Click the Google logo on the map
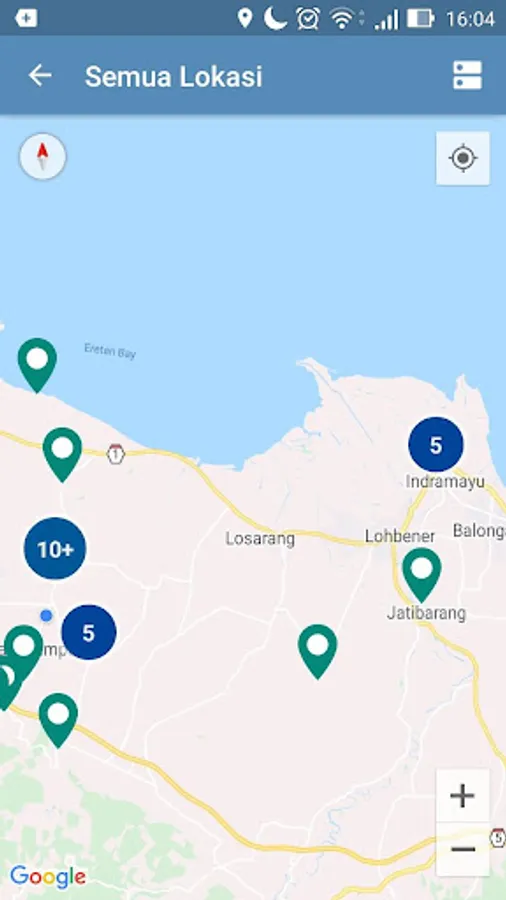The image size is (506, 900). pyautogui.click(x=48, y=876)
